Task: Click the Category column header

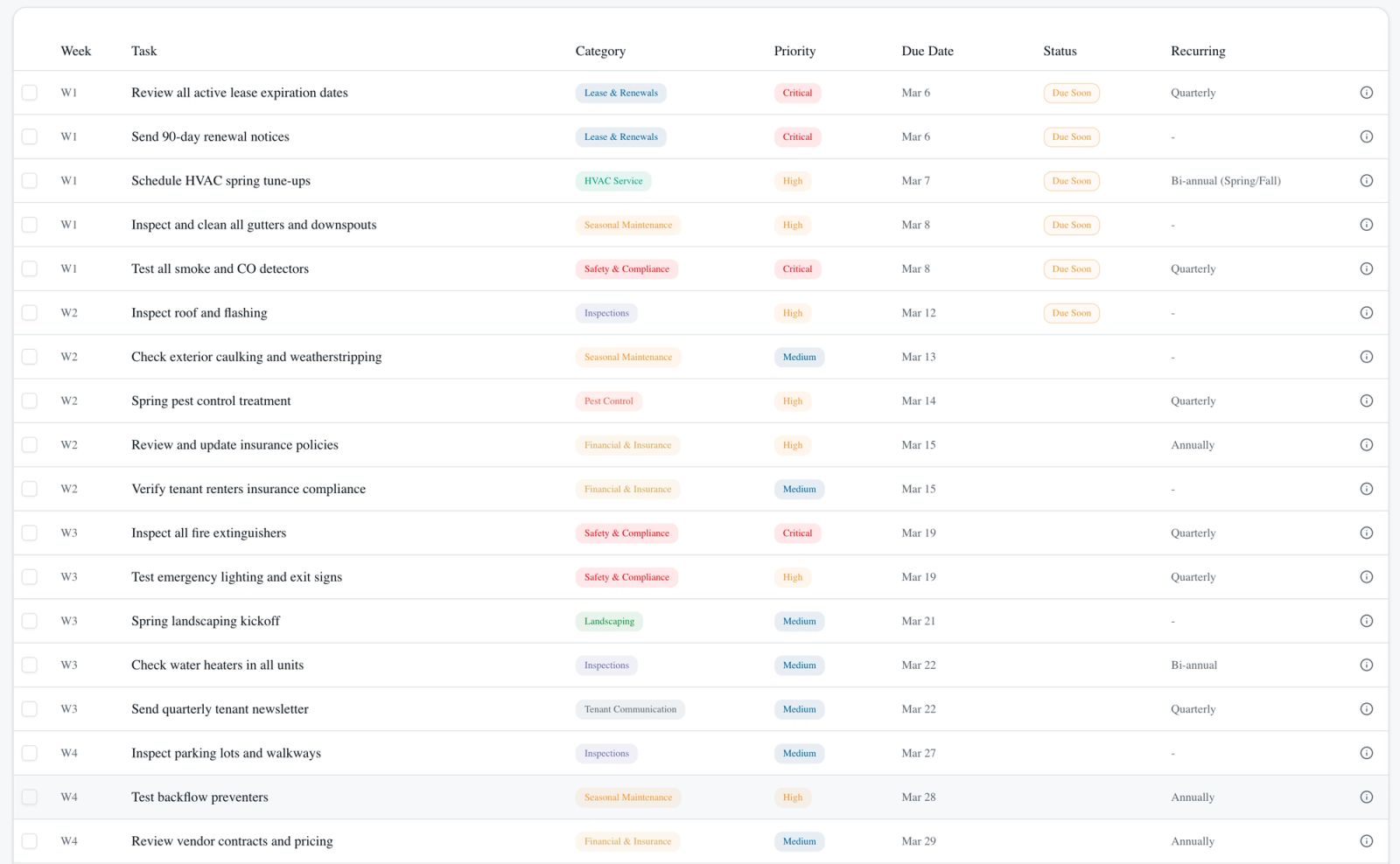Action: tap(600, 51)
